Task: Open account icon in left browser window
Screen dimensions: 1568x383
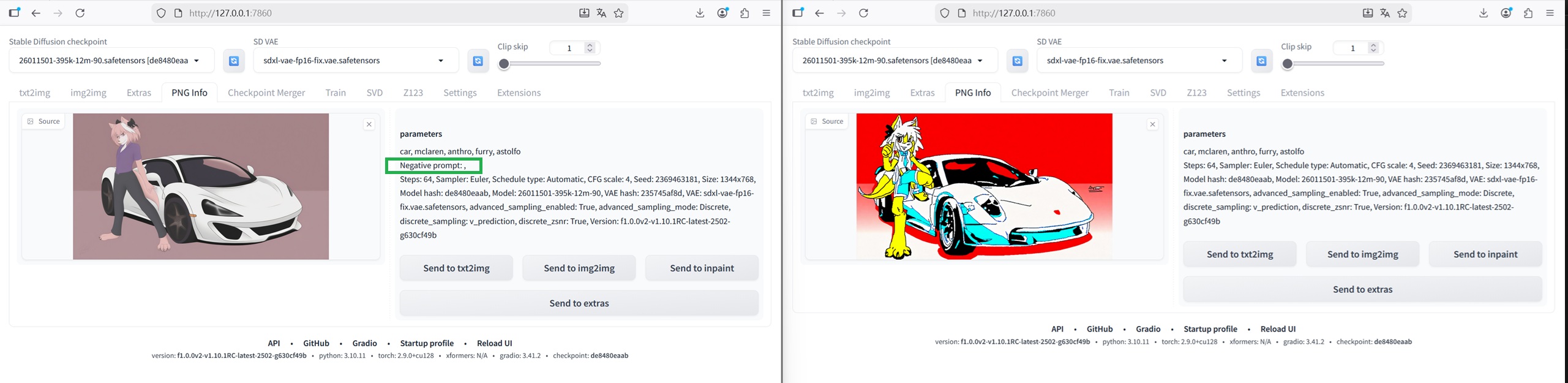Action: [x=723, y=13]
